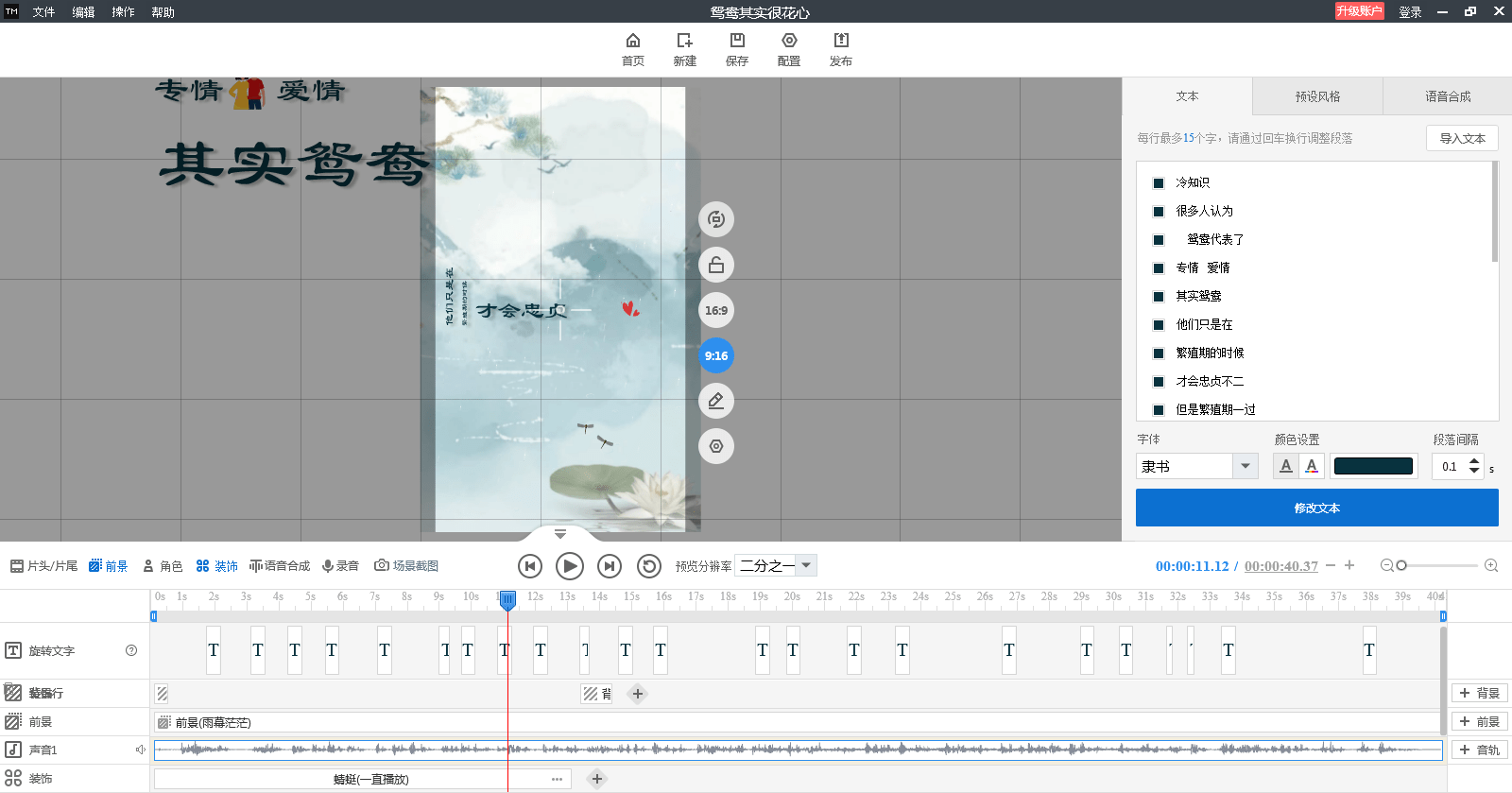Screen dimensions: 1512x793
Task: Click the dark teal text color swatch
Action: point(1373,466)
